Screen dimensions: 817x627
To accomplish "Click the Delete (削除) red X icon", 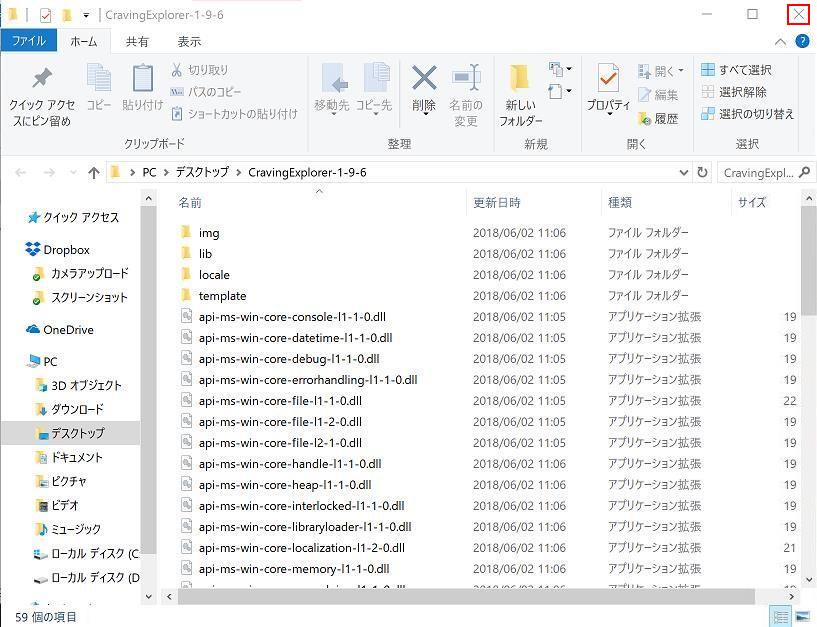I will pos(424,89).
